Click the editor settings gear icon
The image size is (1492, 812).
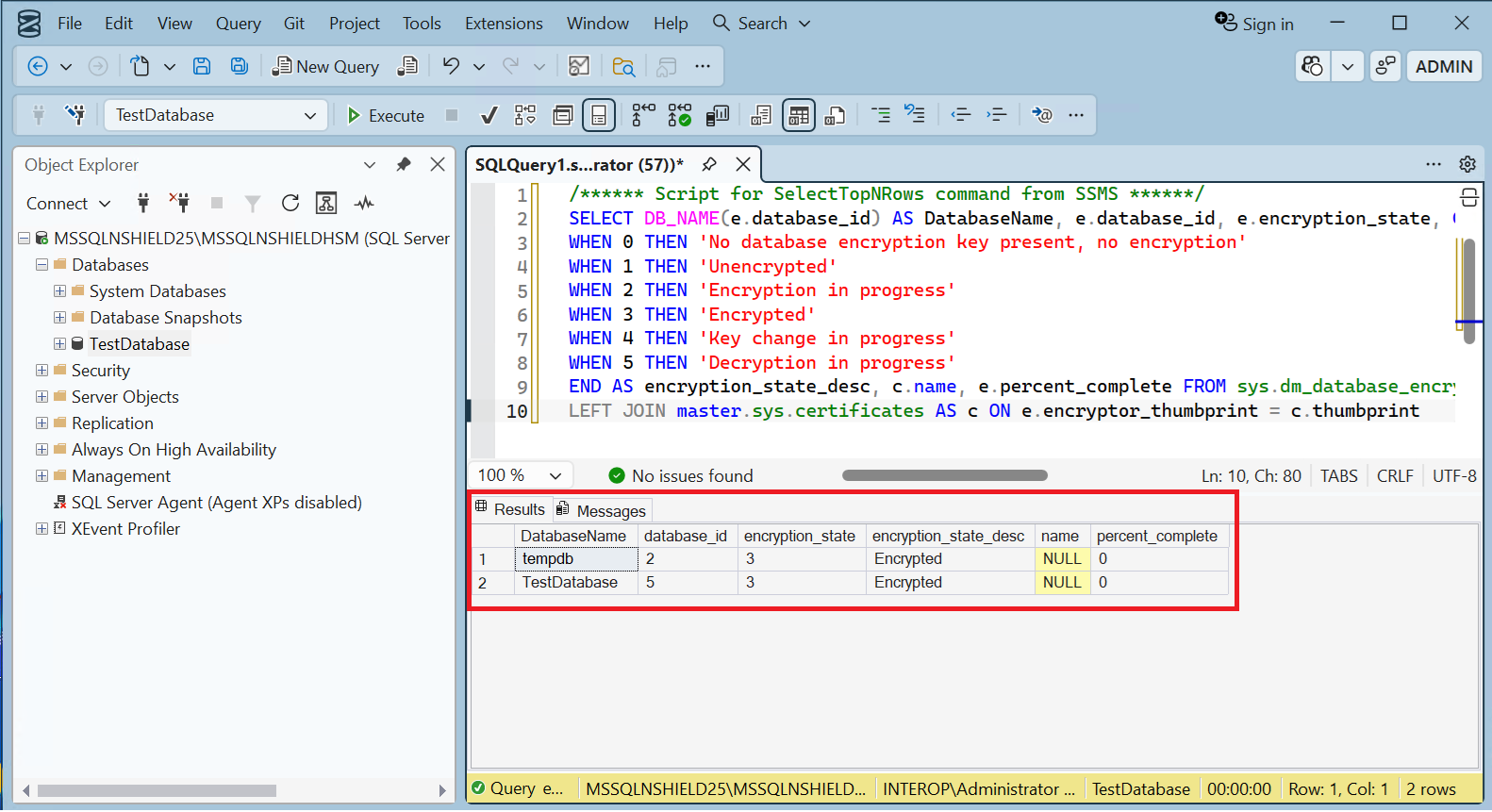[1467, 164]
